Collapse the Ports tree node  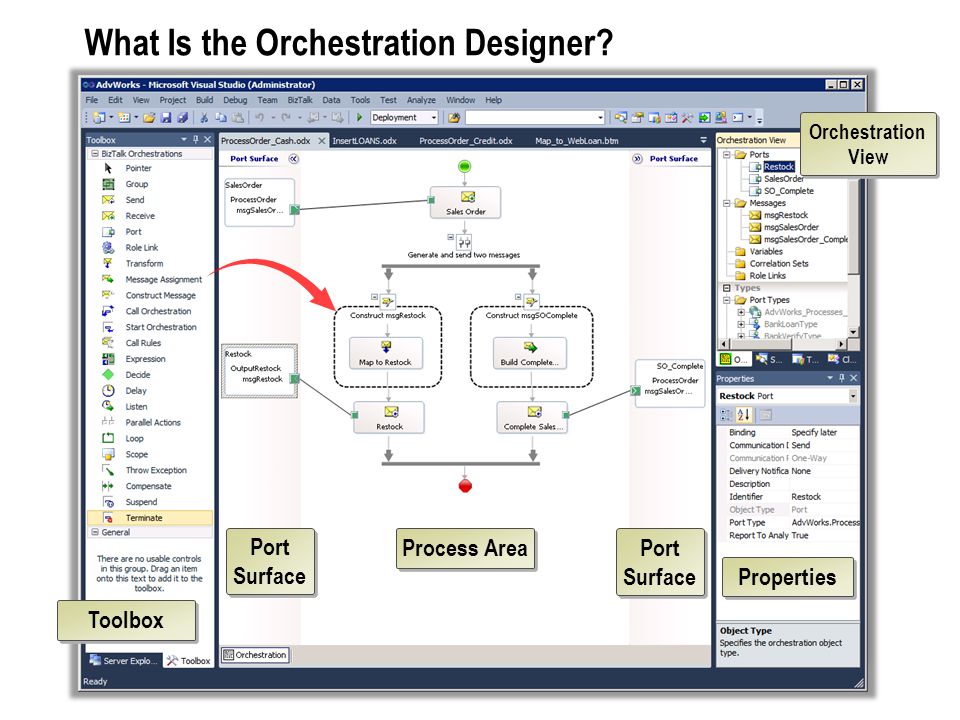[x=727, y=155]
